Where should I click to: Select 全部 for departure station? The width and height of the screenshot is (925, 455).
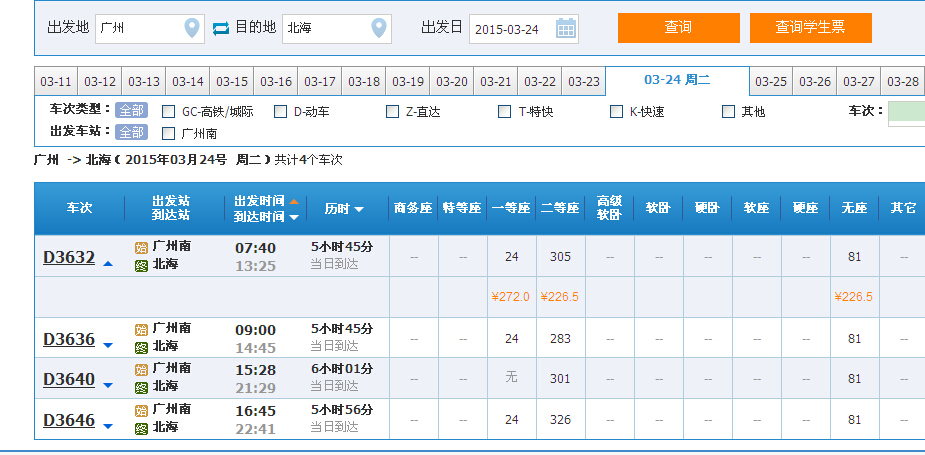click(131, 132)
